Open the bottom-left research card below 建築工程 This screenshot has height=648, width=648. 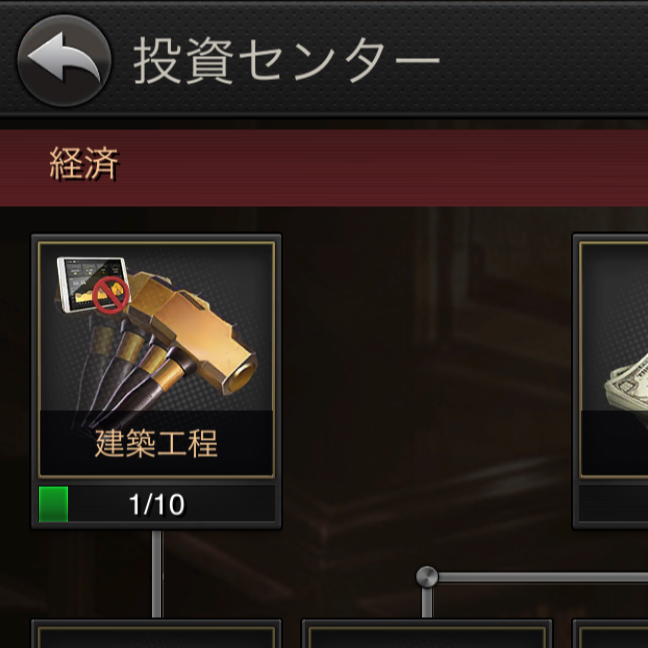click(157, 634)
